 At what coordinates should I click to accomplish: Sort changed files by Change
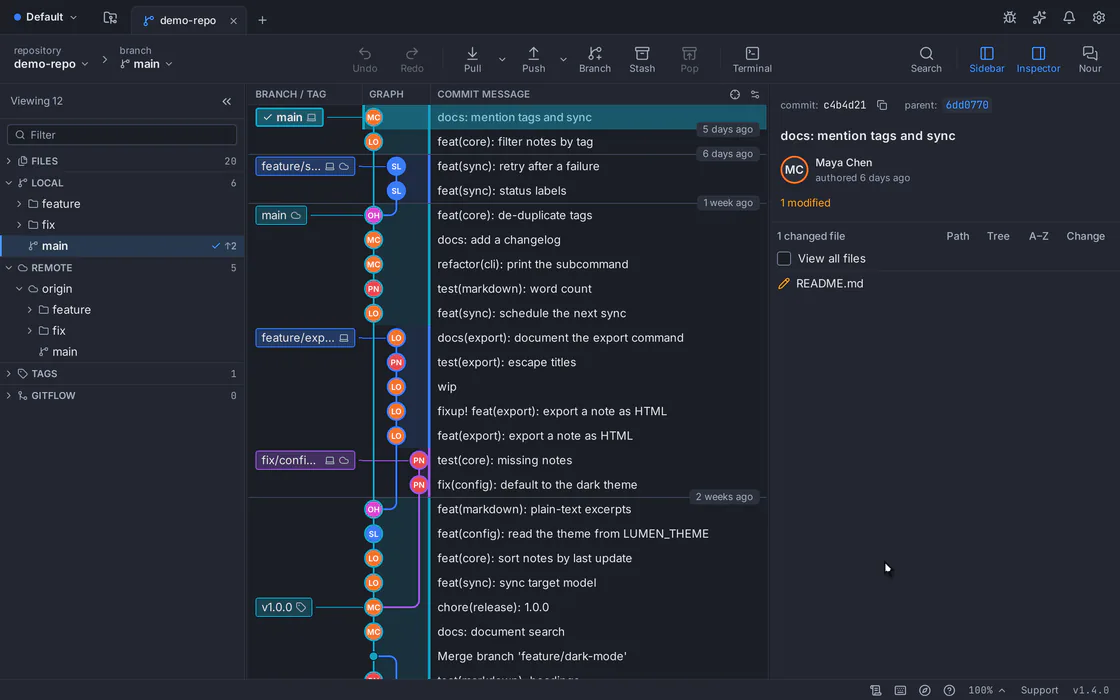tap(1085, 236)
